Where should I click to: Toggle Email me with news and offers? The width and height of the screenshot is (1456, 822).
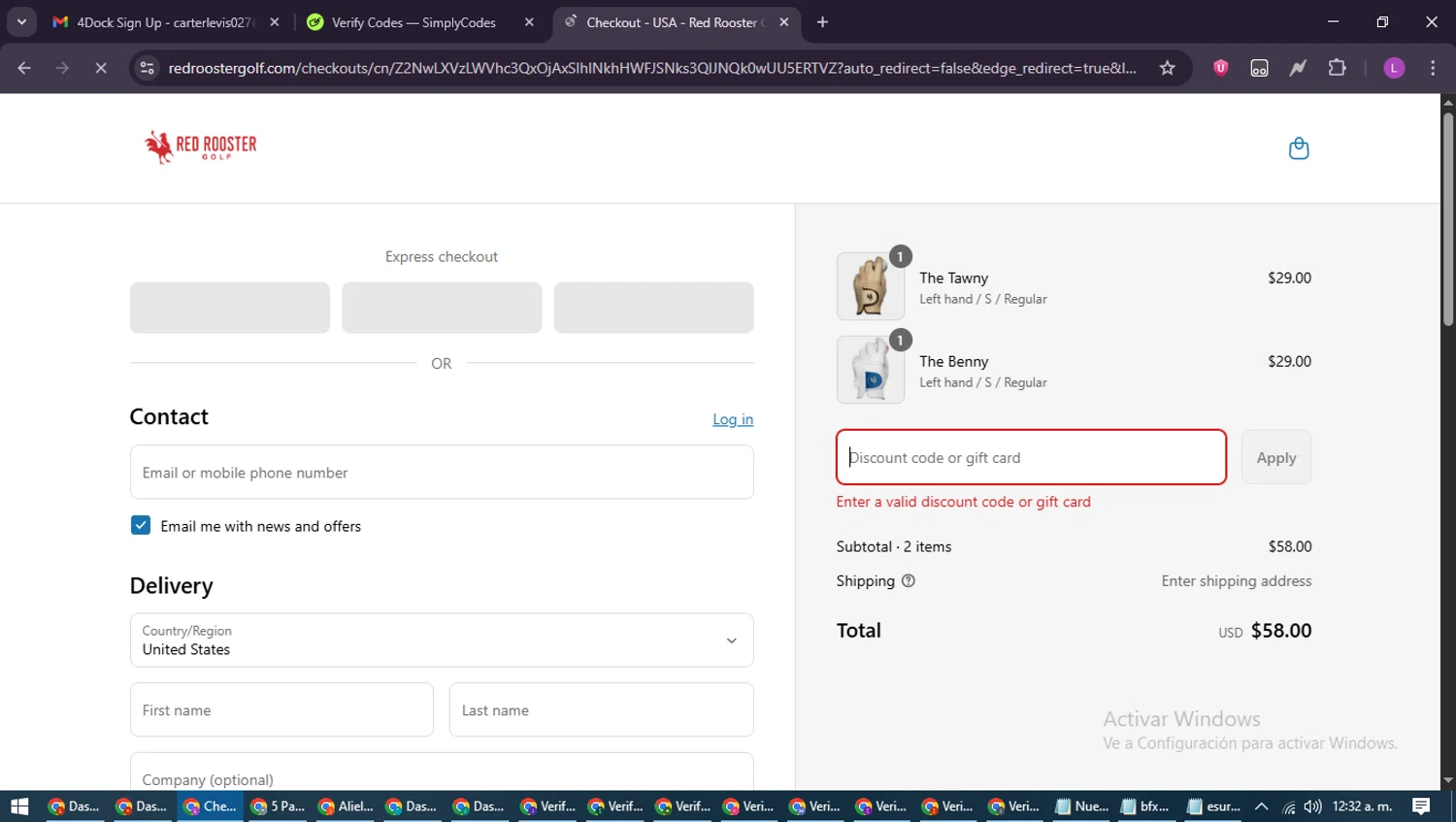[x=141, y=525]
